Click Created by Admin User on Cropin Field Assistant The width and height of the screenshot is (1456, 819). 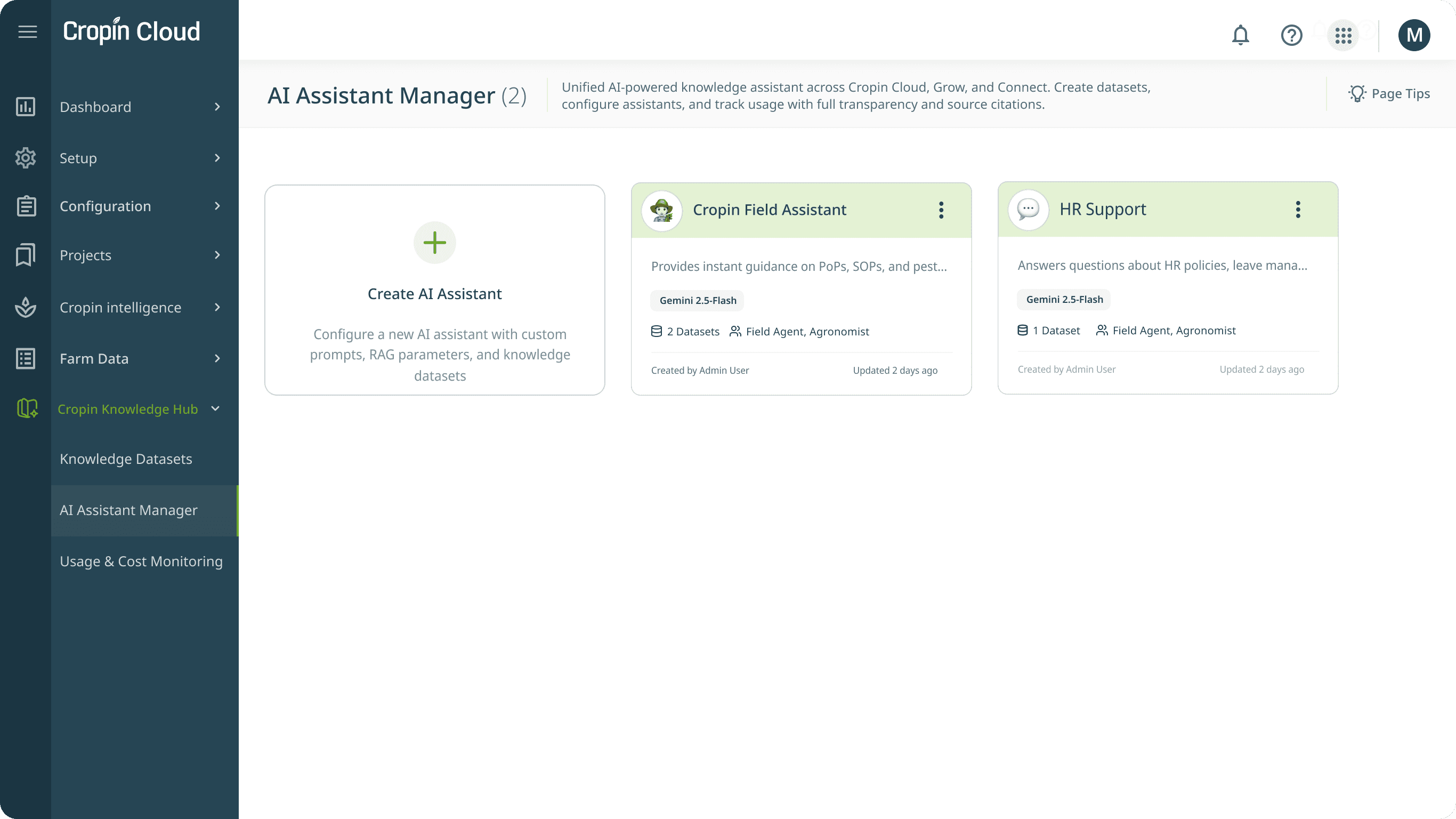700,371
